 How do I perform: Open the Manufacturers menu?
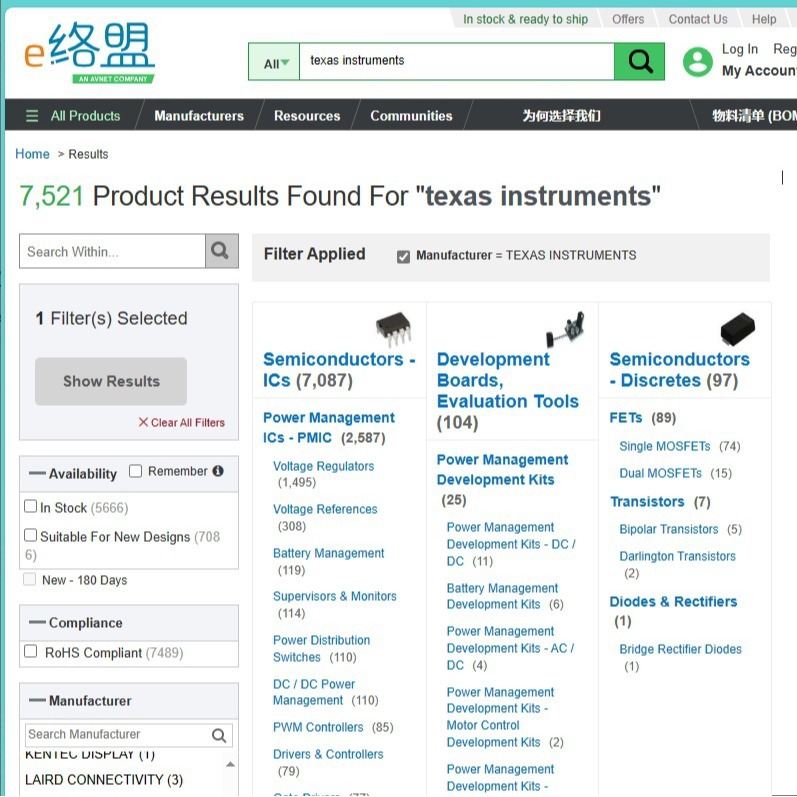tap(199, 116)
